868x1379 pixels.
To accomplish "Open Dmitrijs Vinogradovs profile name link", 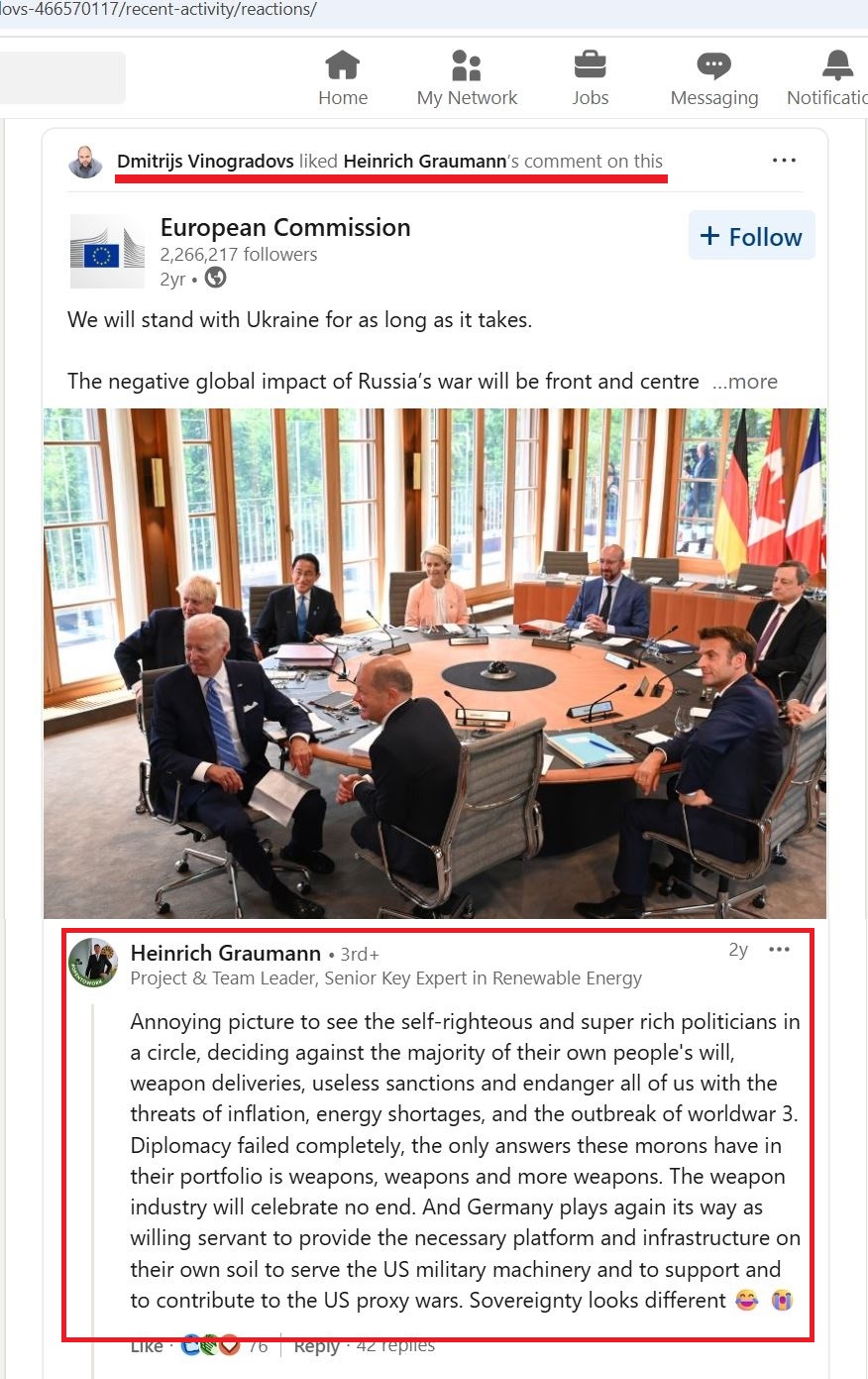I will coord(205,162).
